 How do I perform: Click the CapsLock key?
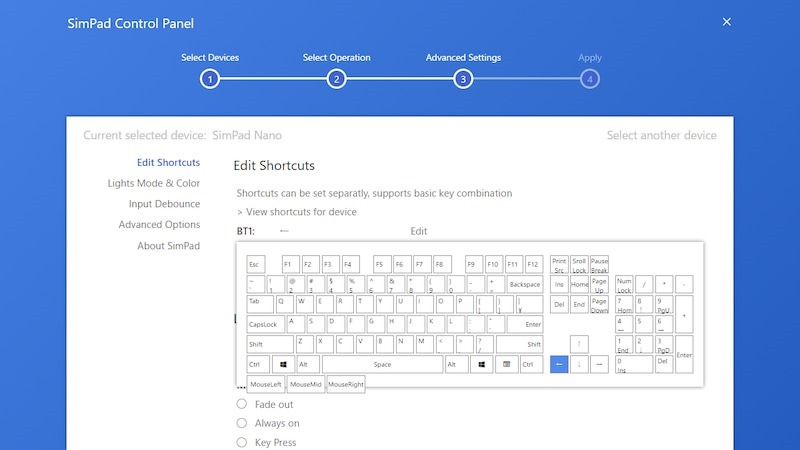click(265, 324)
